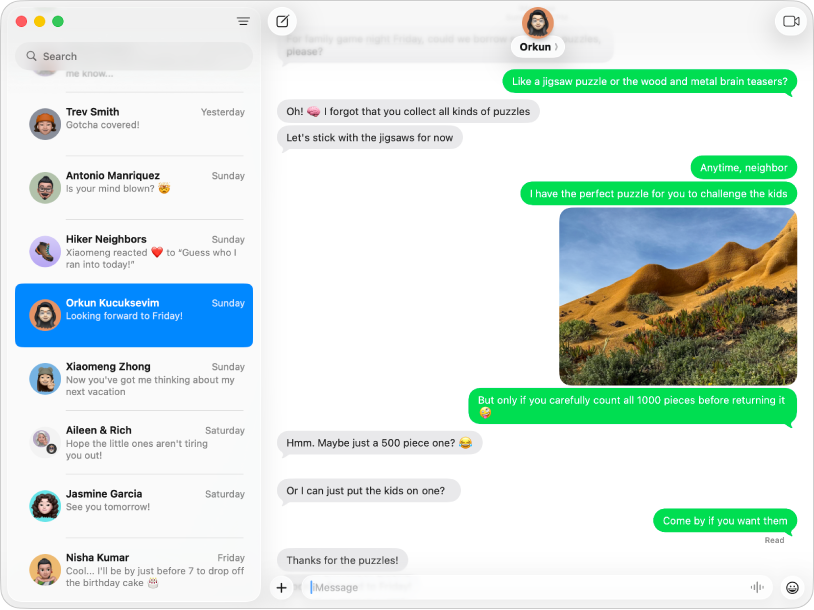Click Orkun's profile picture at the top

tap(537, 19)
